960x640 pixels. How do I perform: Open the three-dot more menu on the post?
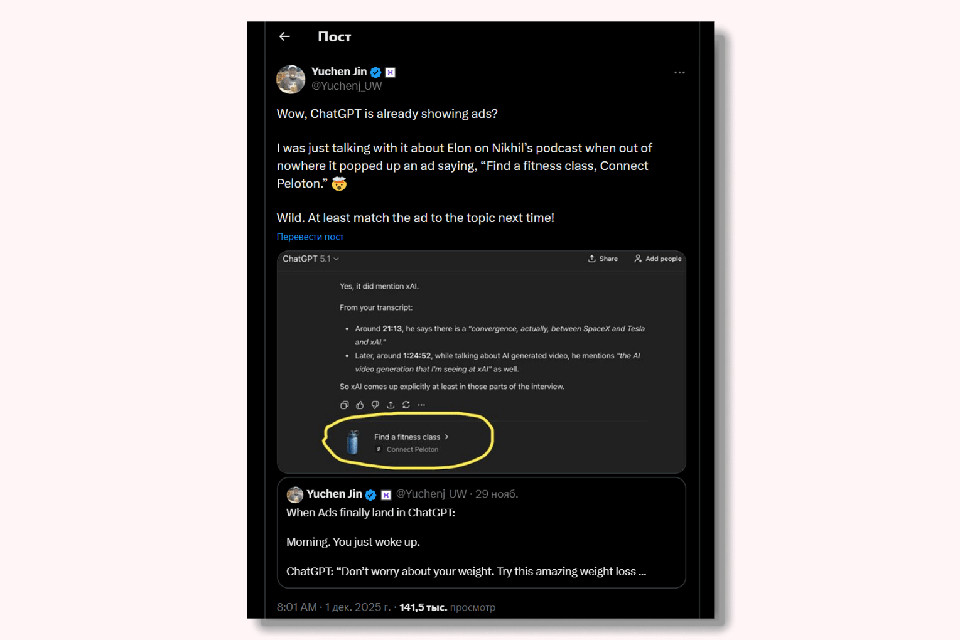679,73
